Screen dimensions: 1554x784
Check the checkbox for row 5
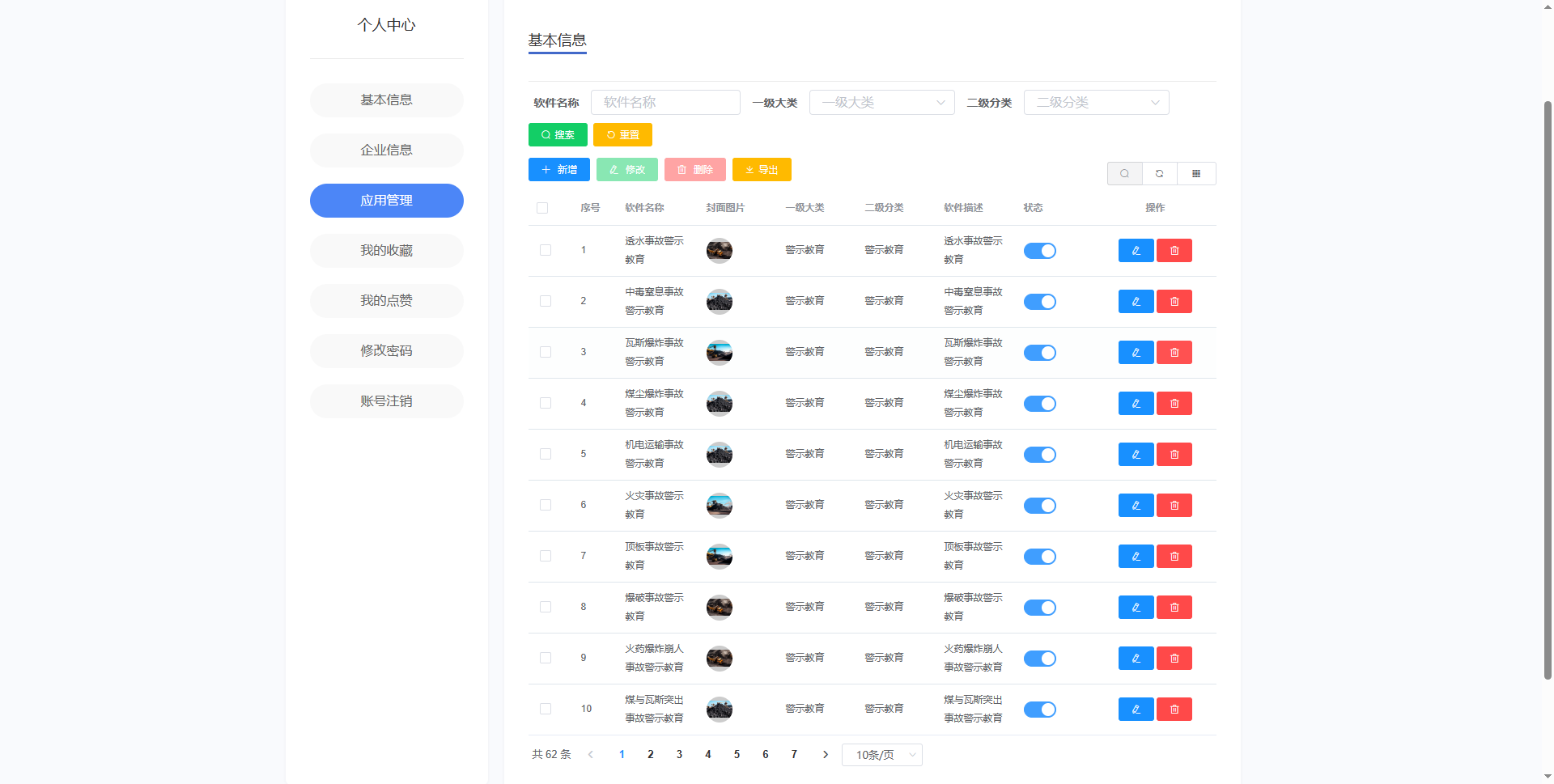click(x=546, y=455)
